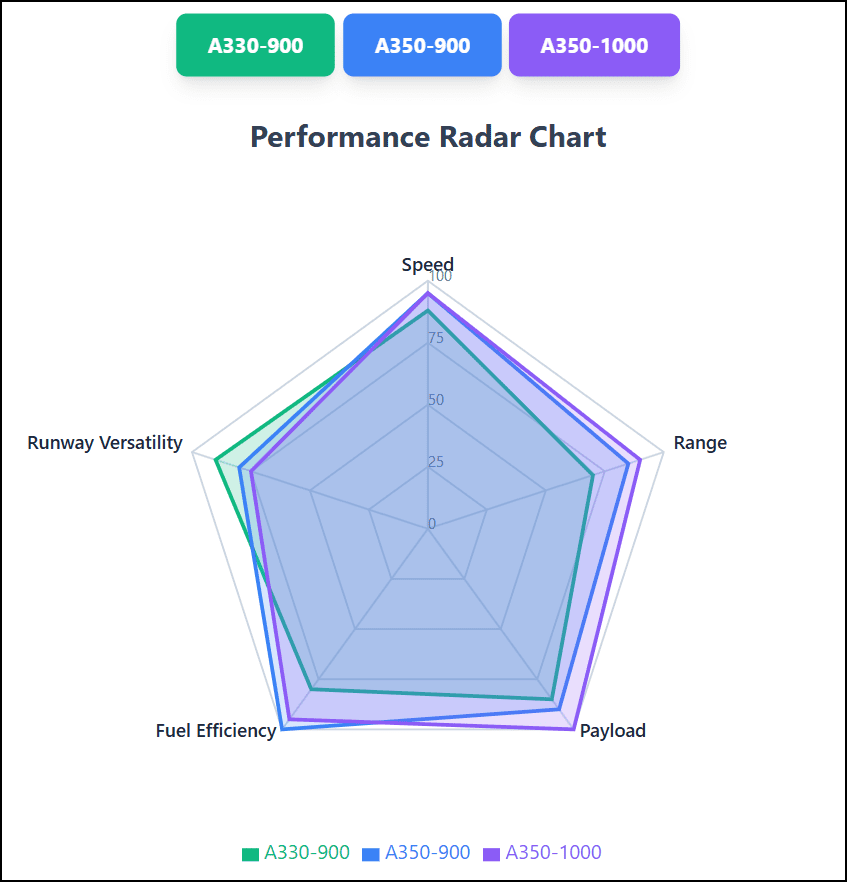This screenshot has width=847, height=882.
Task: Click the Fuel Efficiency axis label
Action: point(216,730)
